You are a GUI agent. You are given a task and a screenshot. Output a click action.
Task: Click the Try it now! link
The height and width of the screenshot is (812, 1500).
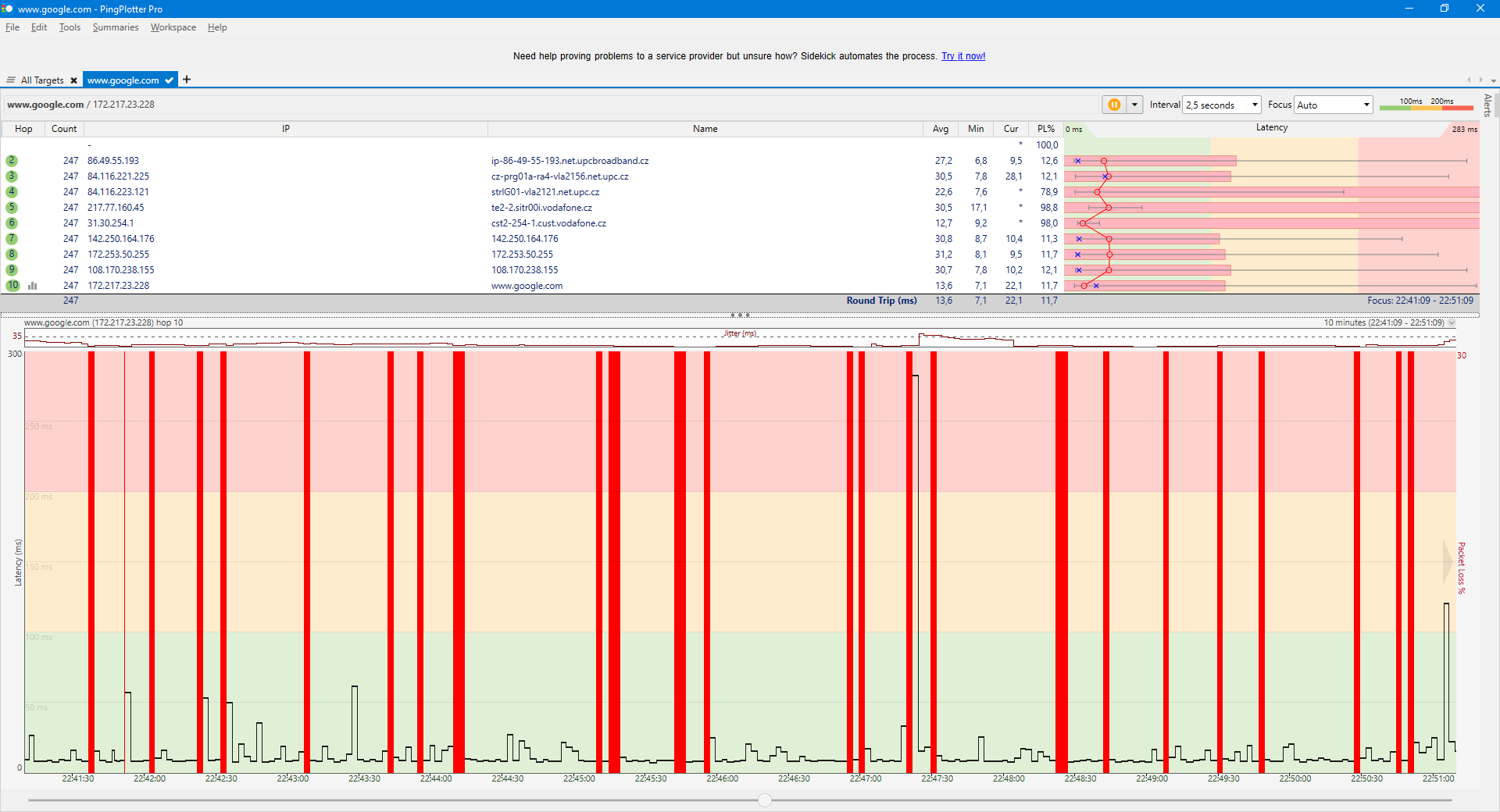pyautogui.click(x=963, y=56)
